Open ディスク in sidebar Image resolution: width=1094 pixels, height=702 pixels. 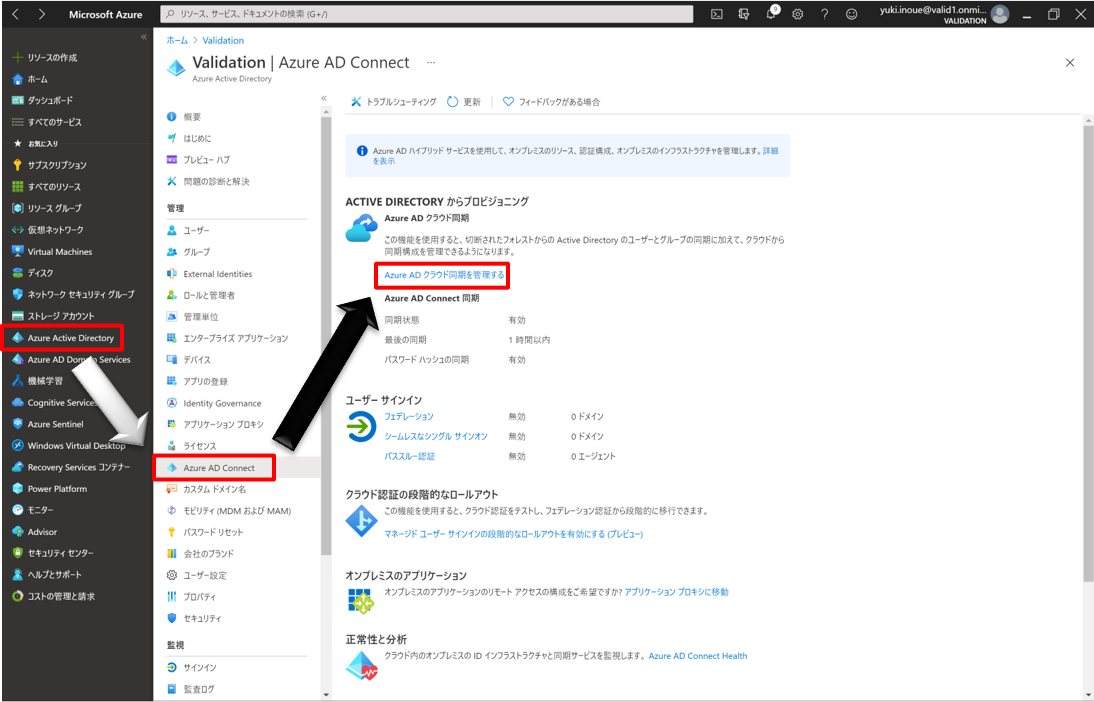point(33,273)
